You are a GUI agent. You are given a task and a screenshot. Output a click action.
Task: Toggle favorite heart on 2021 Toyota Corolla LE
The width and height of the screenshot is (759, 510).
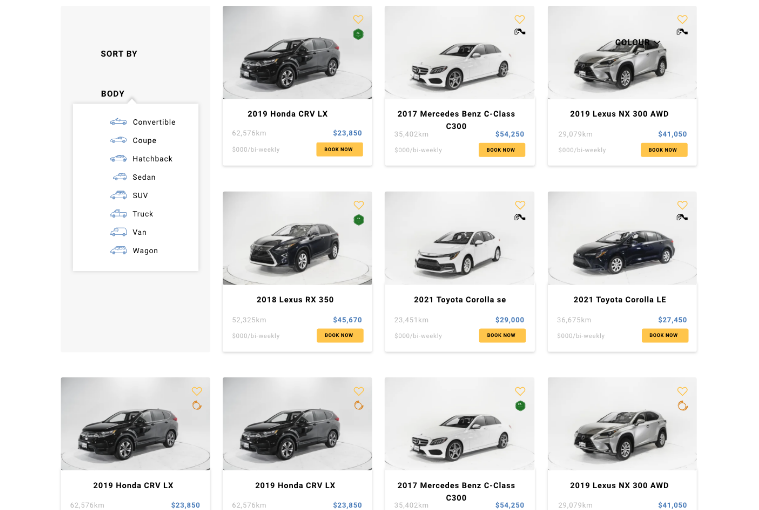[x=682, y=205]
